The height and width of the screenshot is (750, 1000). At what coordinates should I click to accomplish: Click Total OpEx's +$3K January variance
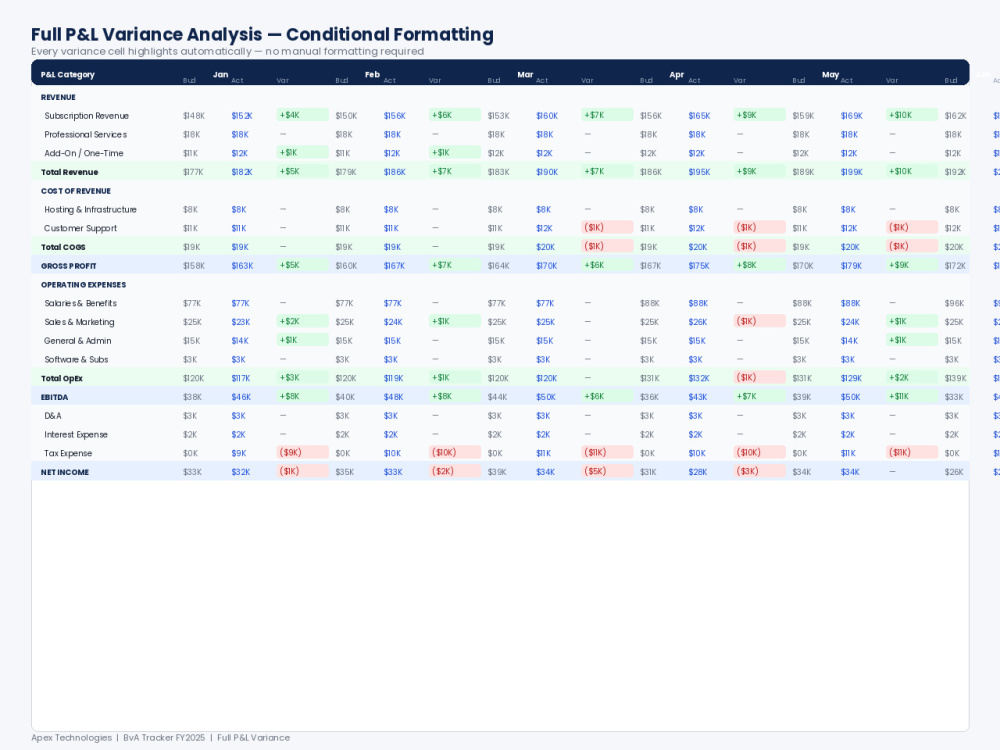(x=302, y=378)
